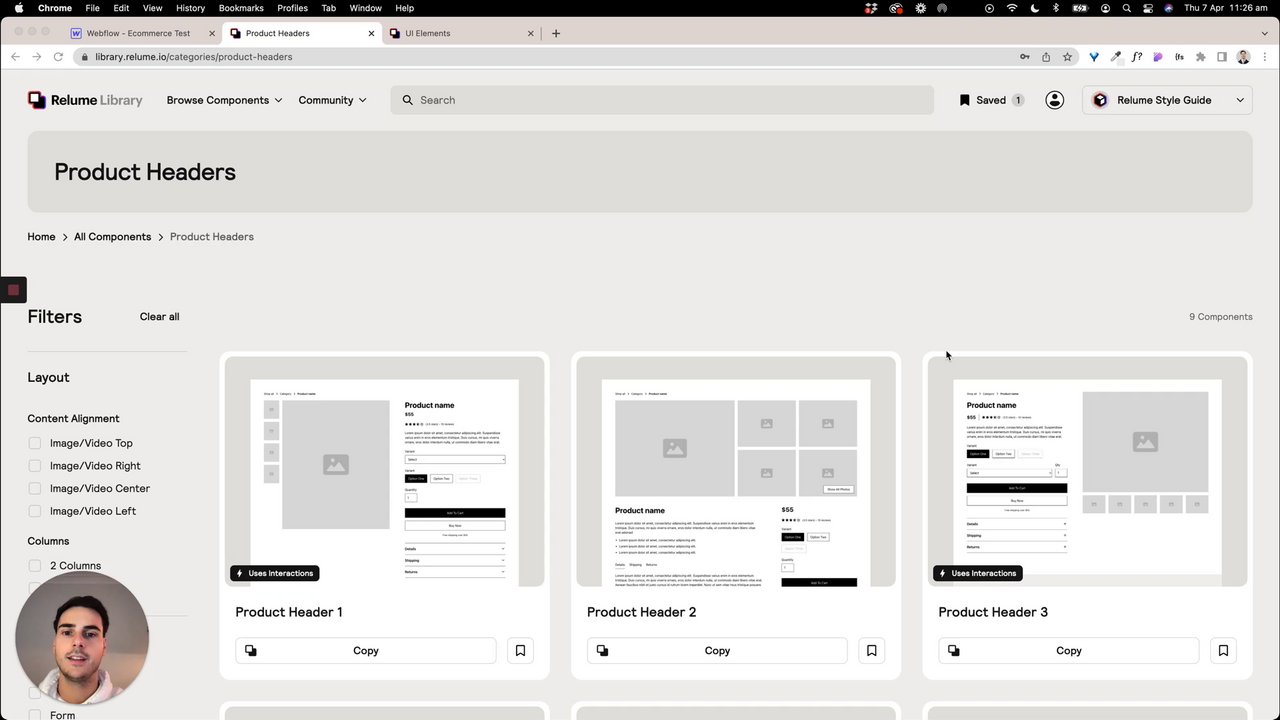Focus the Search input field
The height and width of the screenshot is (720, 1280).
[662, 100]
